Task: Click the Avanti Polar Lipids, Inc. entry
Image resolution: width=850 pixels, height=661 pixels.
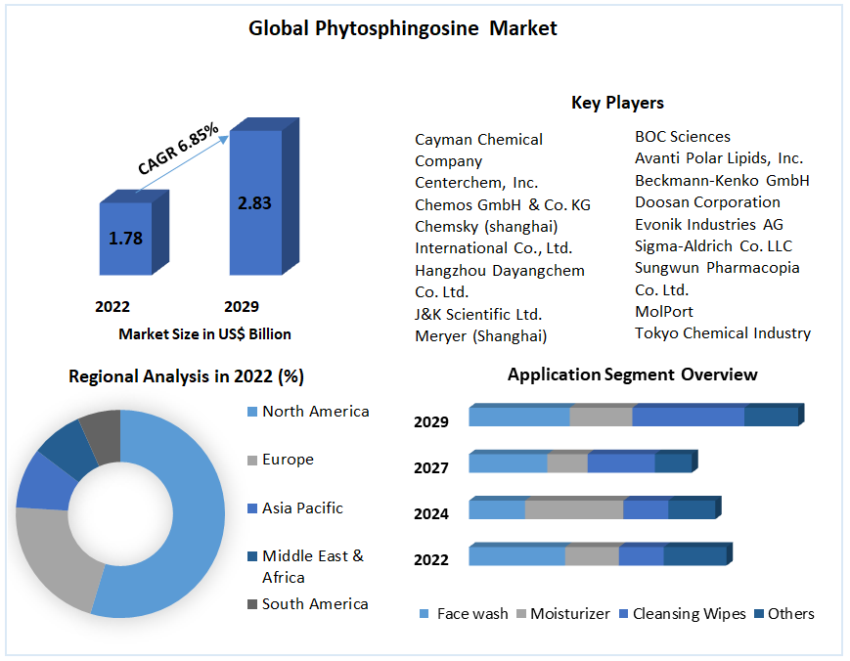Action: pos(719,158)
